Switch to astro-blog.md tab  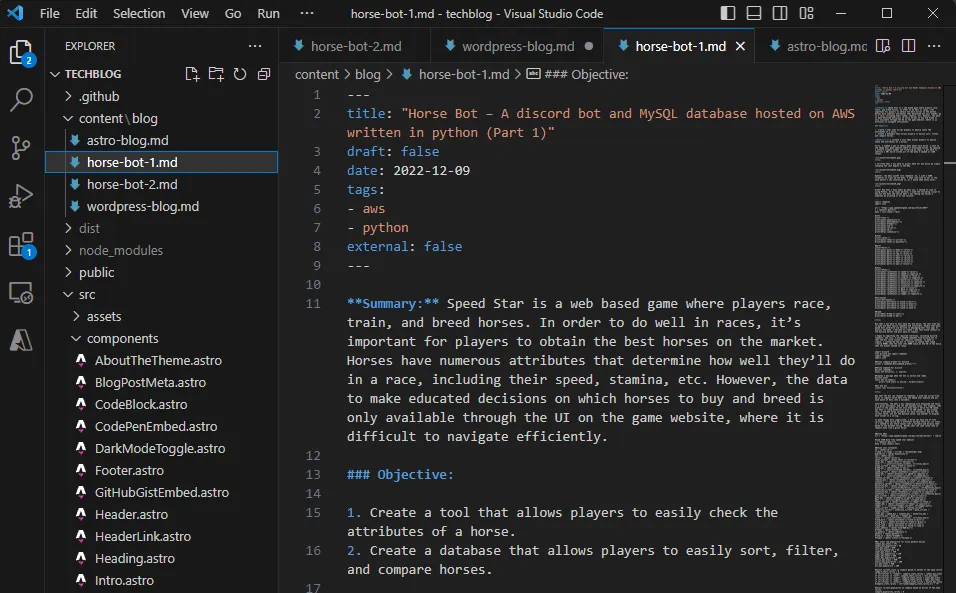click(x=818, y=46)
